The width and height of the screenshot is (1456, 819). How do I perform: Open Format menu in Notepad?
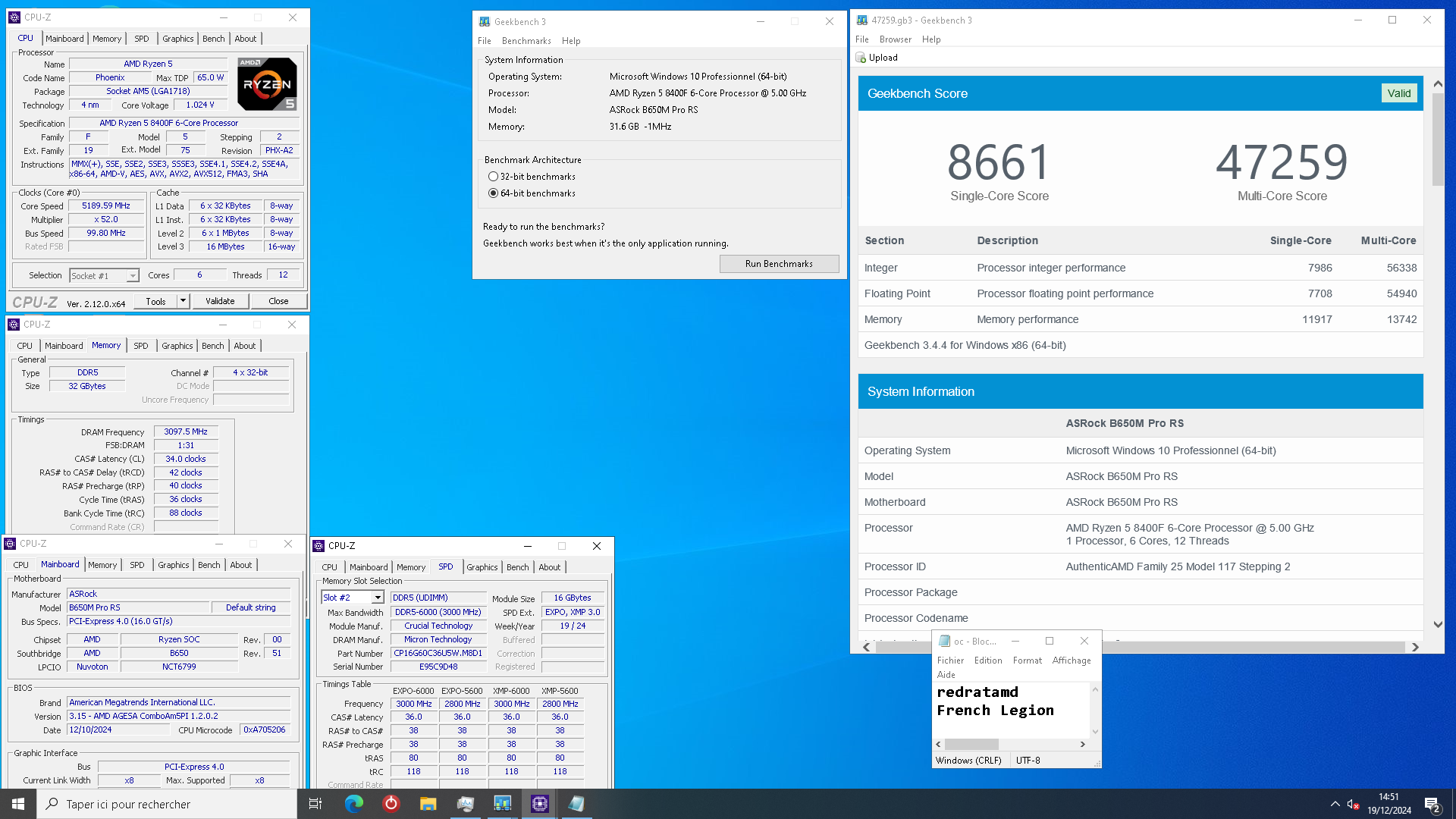click(x=1028, y=661)
